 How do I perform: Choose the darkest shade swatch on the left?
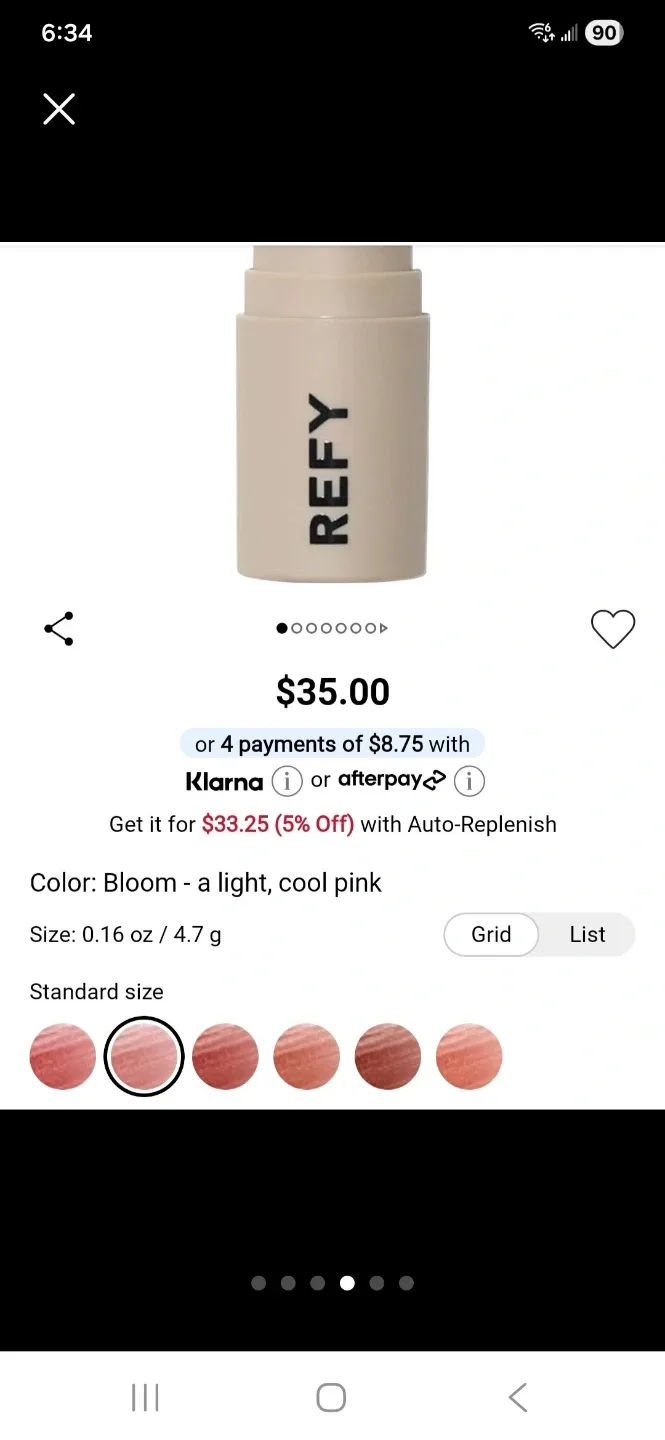tap(62, 1055)
